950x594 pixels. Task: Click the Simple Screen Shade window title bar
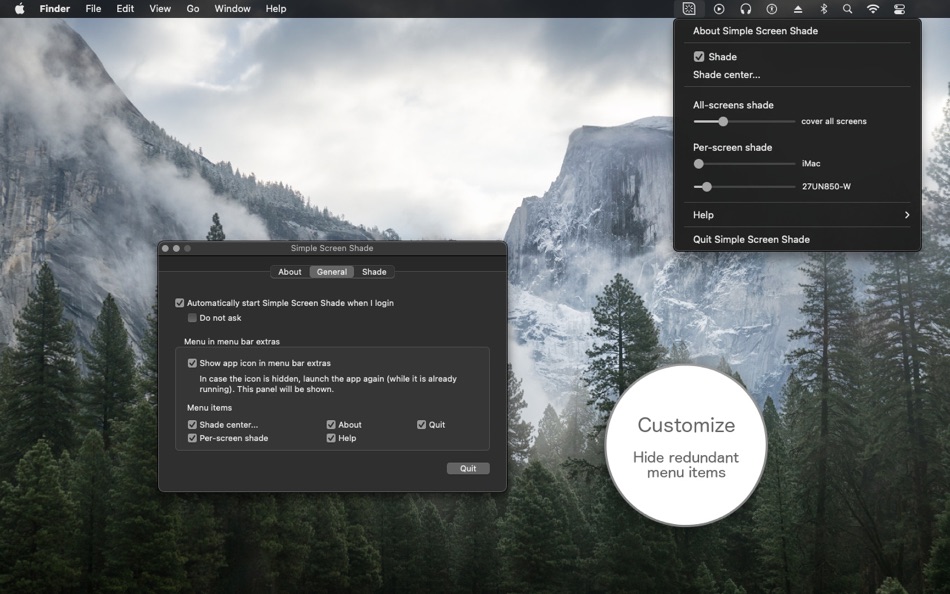(332, 248)
